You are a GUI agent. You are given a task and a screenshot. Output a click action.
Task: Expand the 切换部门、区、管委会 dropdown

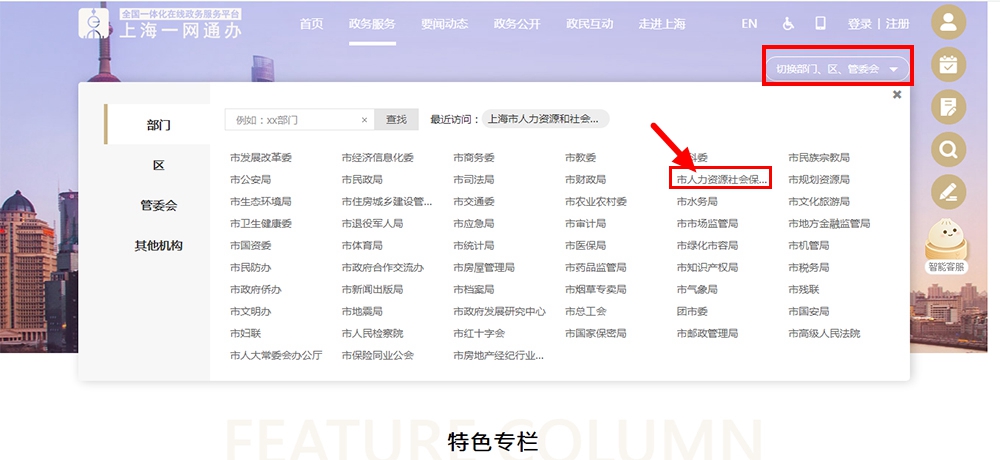837,69
